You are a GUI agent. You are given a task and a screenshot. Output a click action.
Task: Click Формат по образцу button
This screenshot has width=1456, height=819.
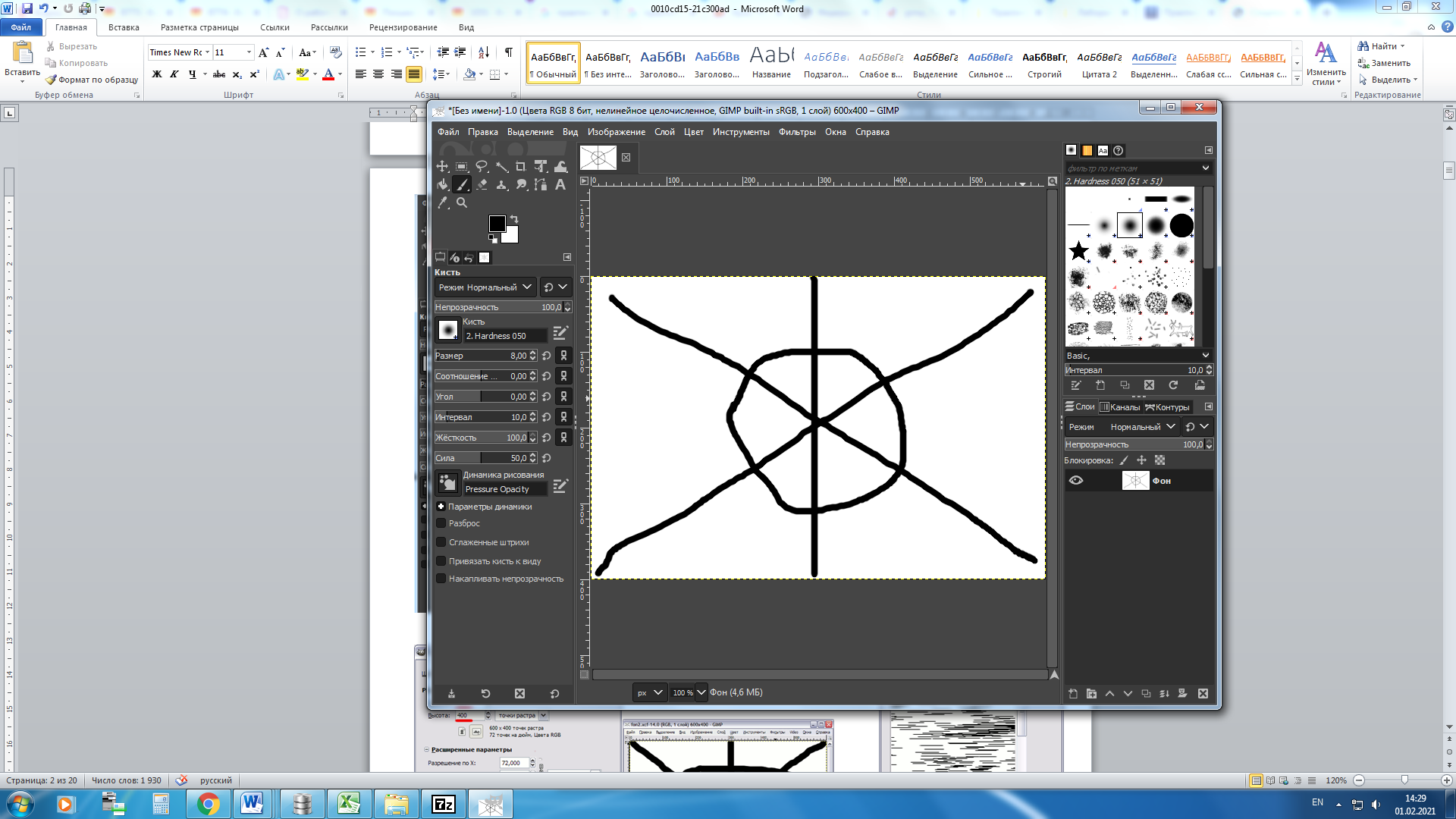click(92, 80)
